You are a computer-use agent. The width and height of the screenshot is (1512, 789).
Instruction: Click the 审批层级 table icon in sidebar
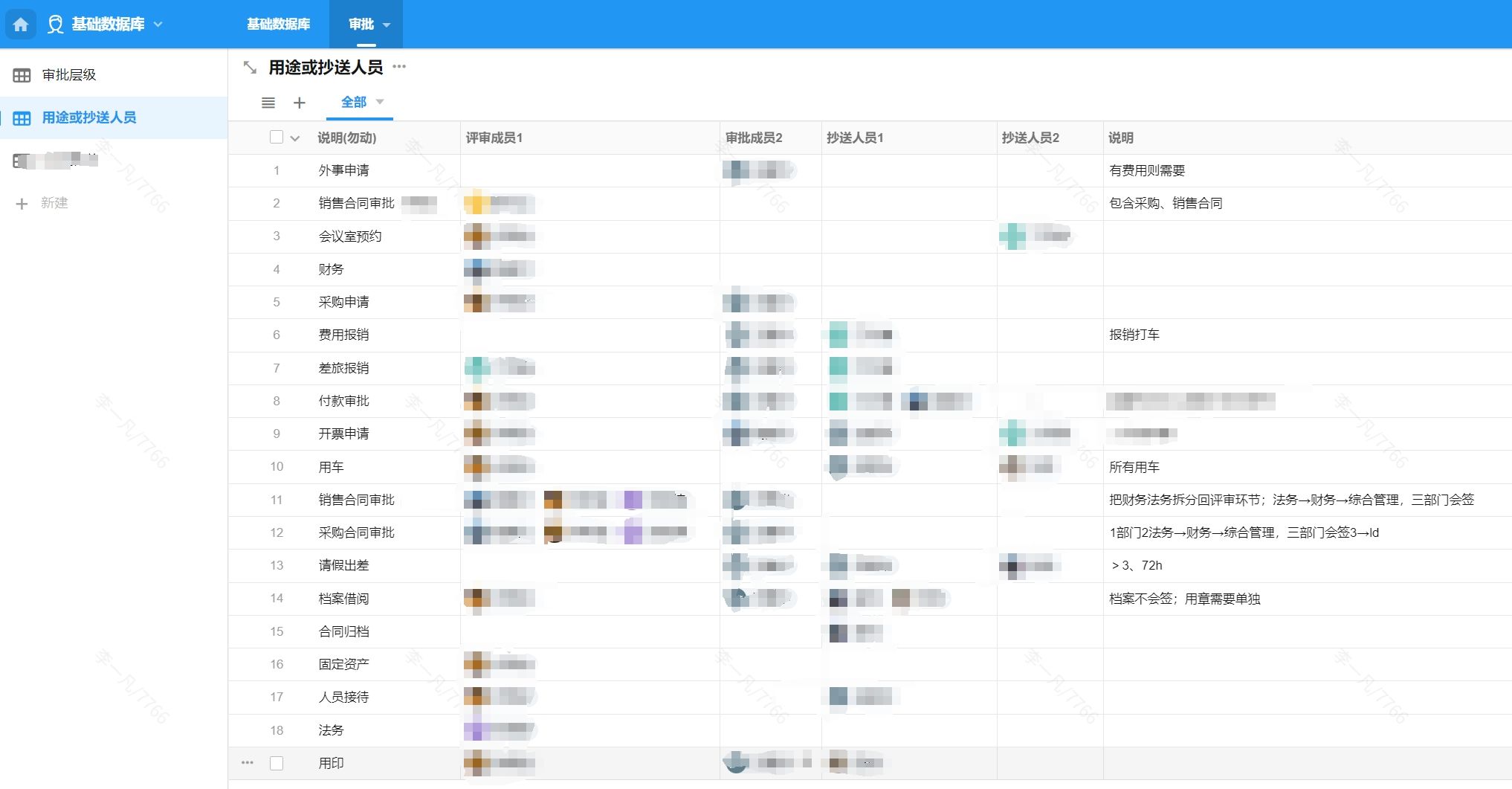click(x=22, y=75)
